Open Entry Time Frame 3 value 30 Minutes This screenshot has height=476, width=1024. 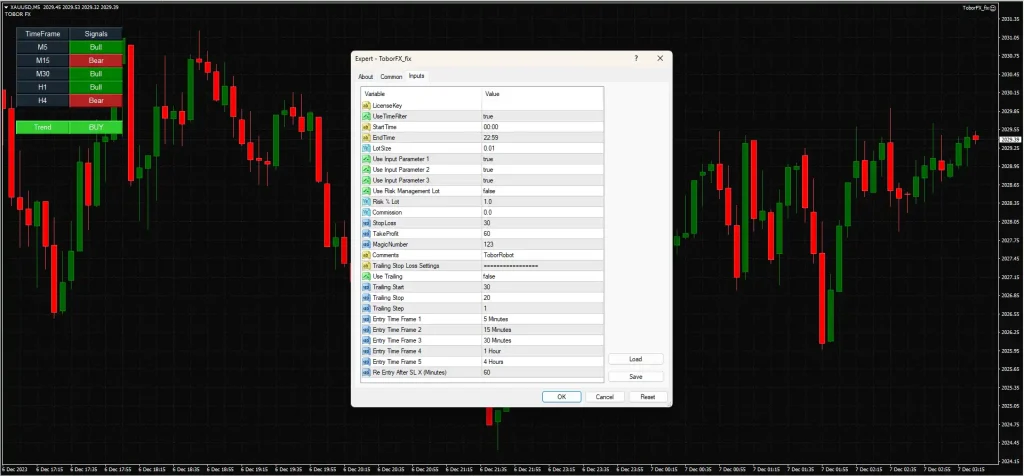(x=542, y=340)
